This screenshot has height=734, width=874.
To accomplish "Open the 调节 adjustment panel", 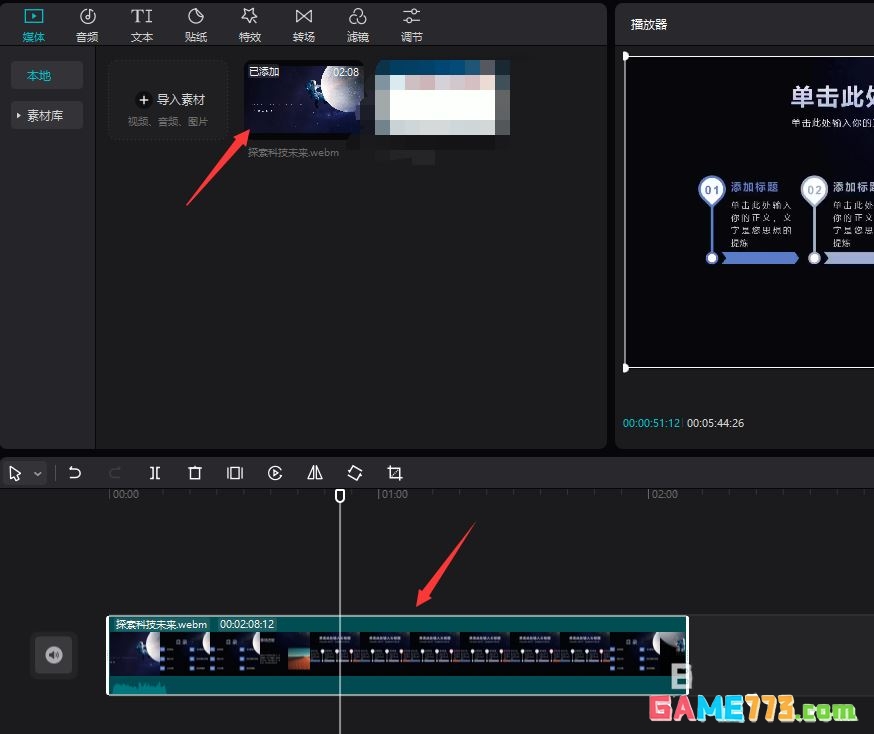I will pos(411,24).
